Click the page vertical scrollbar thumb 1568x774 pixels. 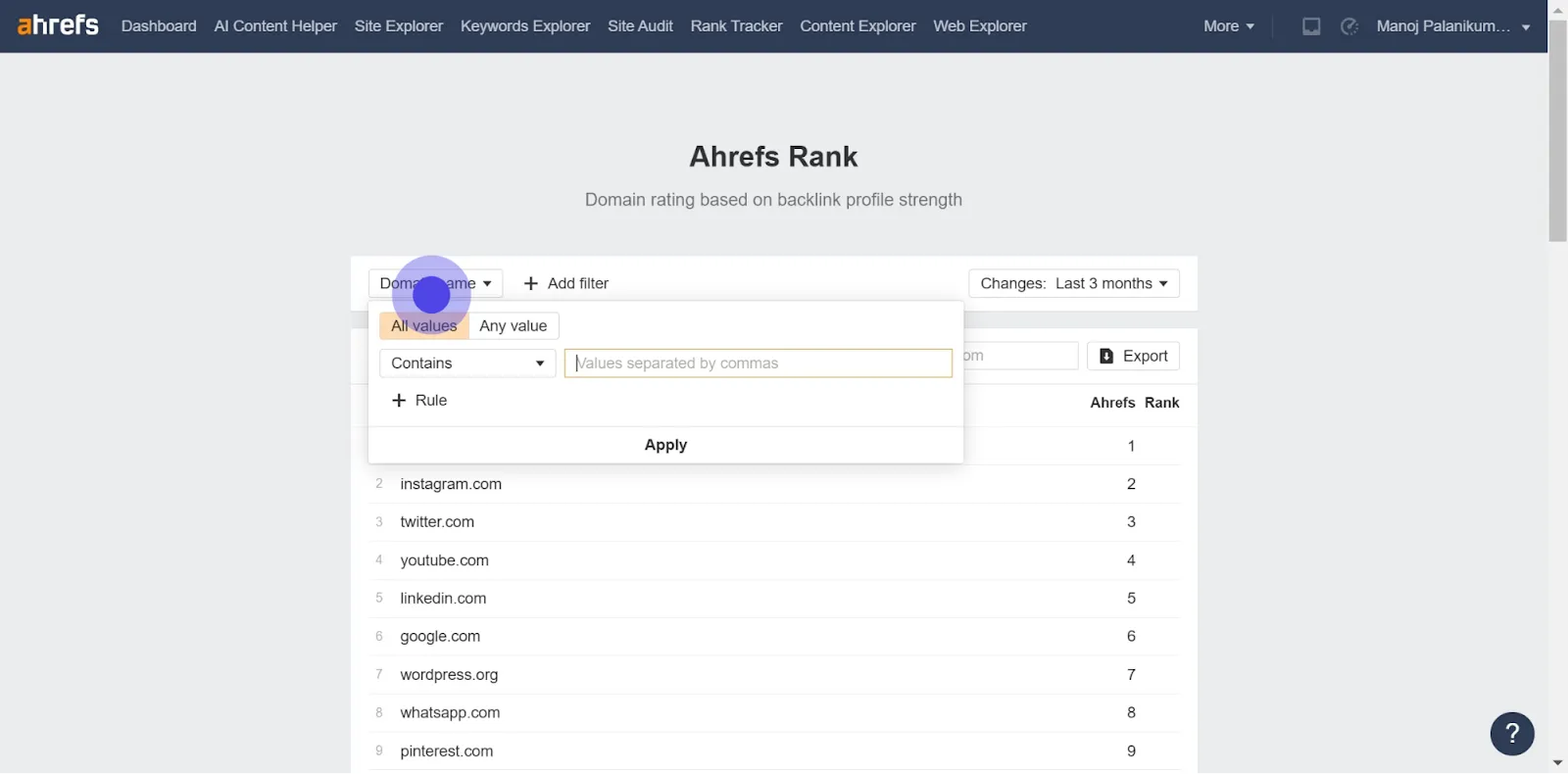(1558, 129)
